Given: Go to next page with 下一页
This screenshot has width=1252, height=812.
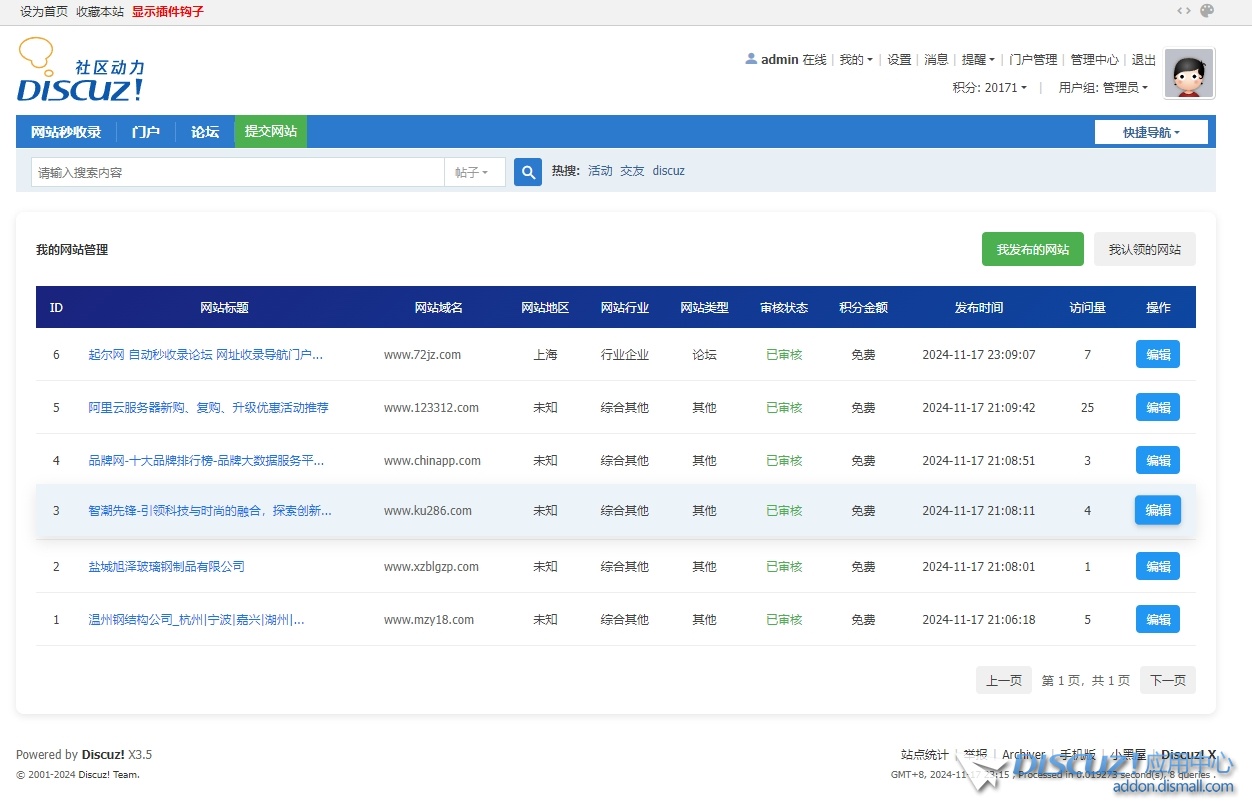Looking at the screenshot, I should (x=1167, y=681).
